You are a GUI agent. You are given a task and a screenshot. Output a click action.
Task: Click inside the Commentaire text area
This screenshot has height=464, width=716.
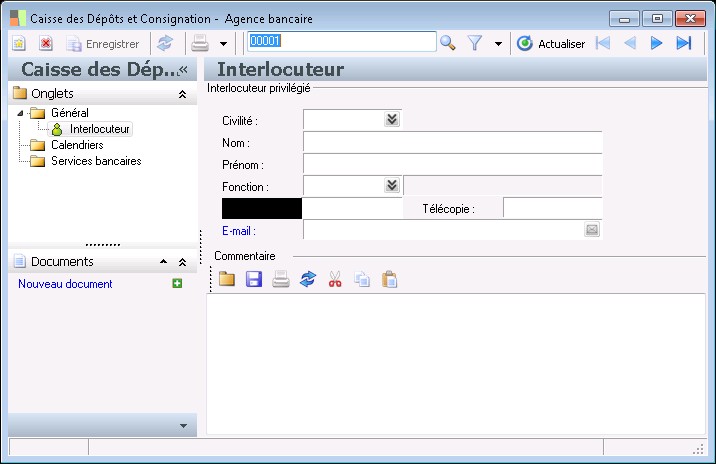[456, 364]
